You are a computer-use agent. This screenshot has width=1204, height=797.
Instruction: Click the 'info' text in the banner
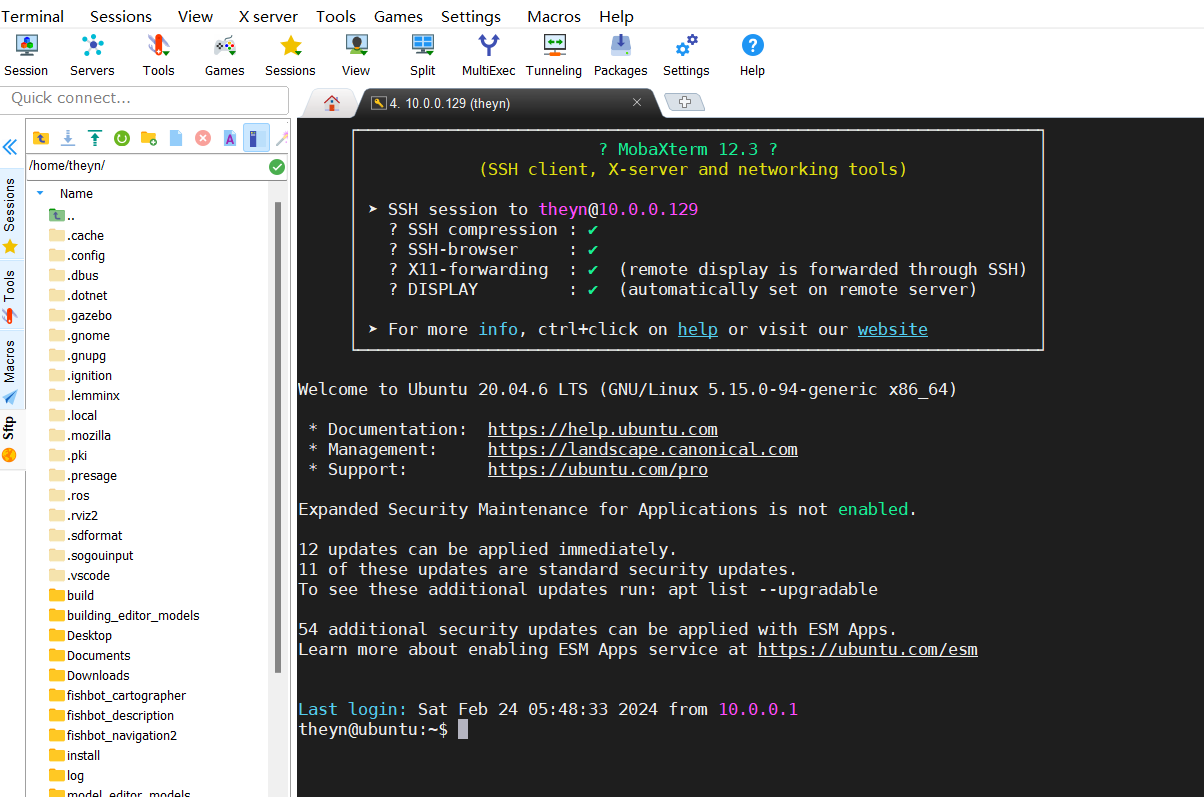pyautogui.click(x=498, y=329)
